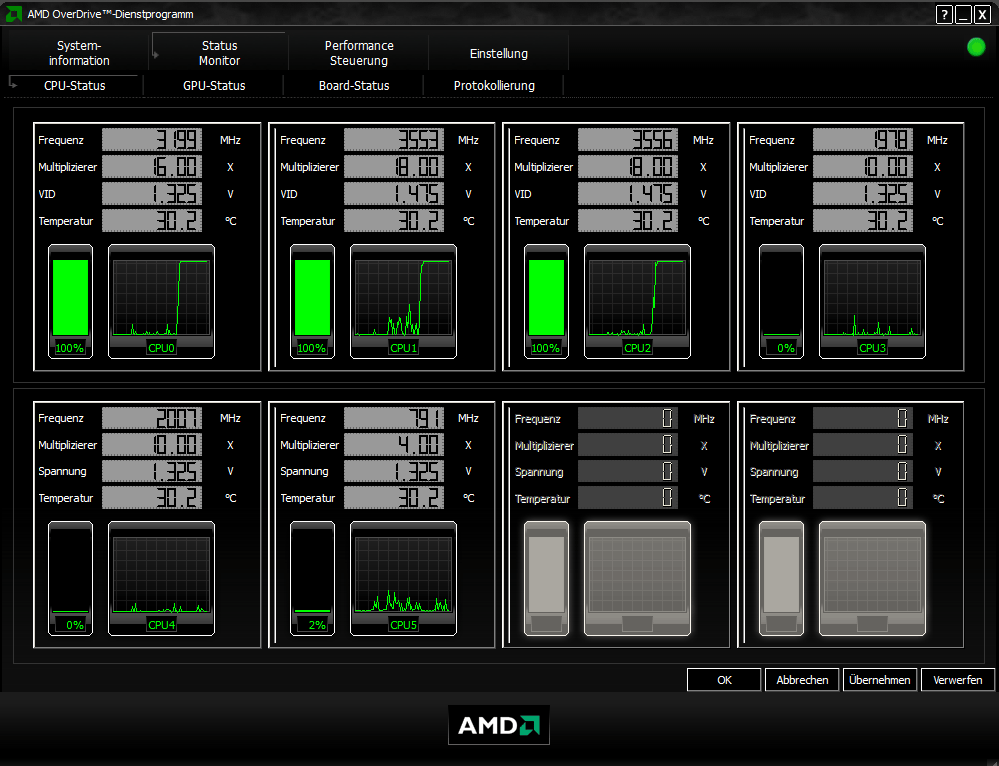This screenshot has width=999, height=766.
Task: Click the CPU2 Temperatur label
Action: (542, 221)
